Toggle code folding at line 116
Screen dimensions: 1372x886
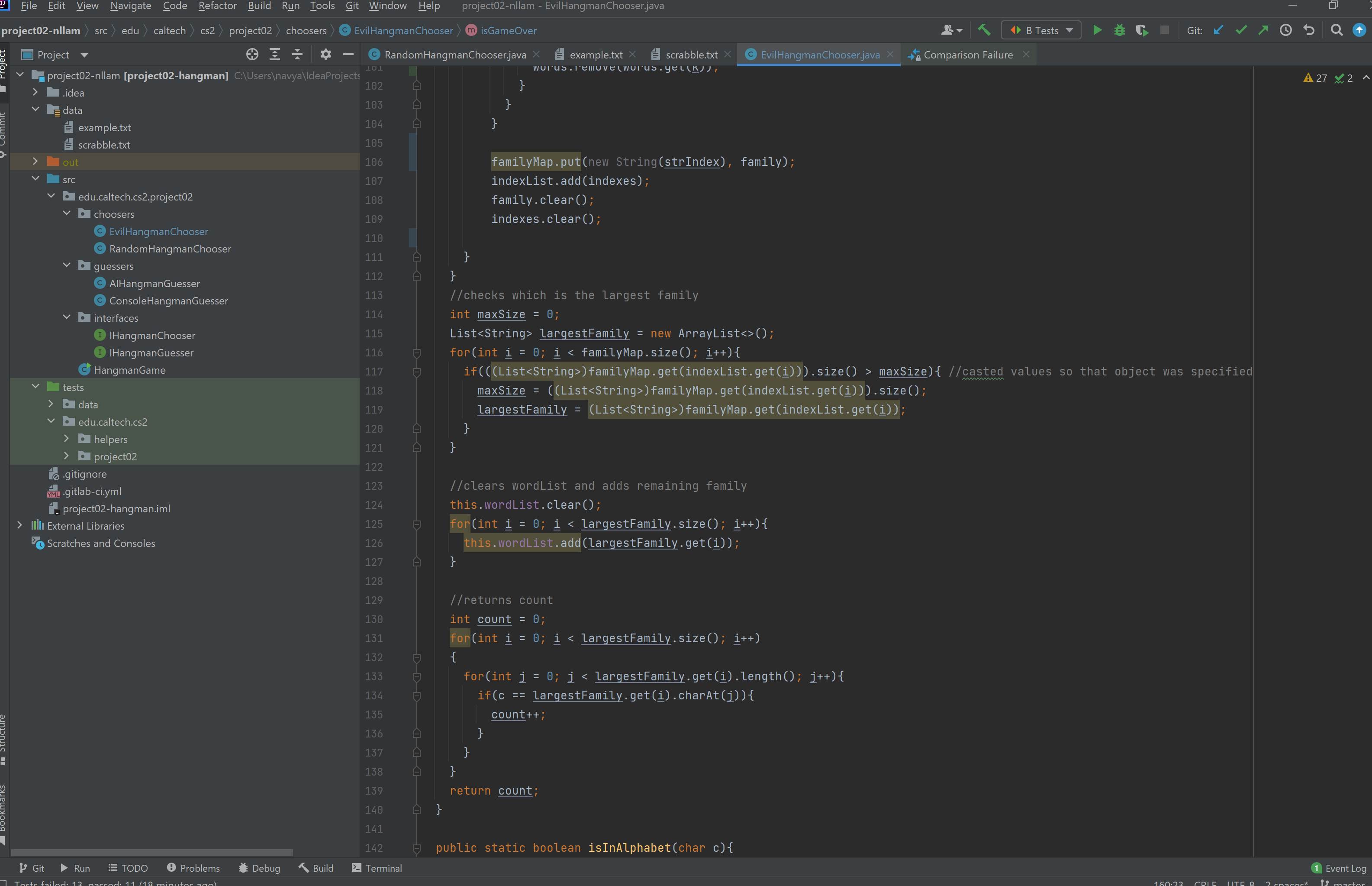point(417,352)
